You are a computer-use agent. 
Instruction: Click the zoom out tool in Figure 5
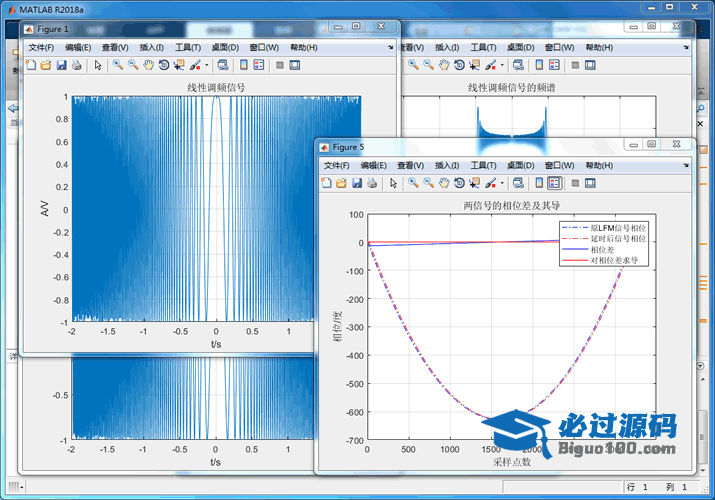tap(428, 183)
